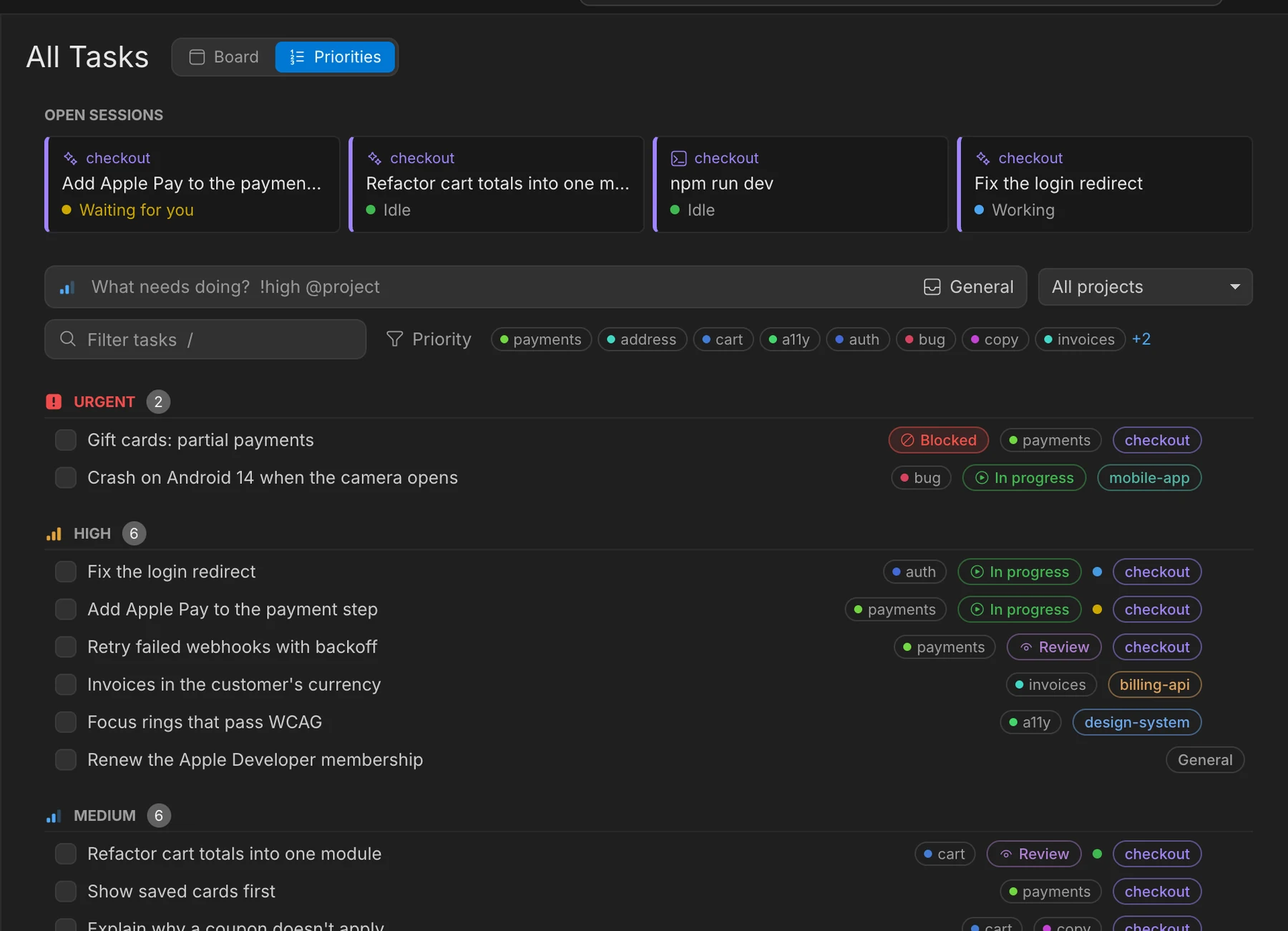
Task: Check off Retry failed webhooks task
Action: [x=66, y=647]
